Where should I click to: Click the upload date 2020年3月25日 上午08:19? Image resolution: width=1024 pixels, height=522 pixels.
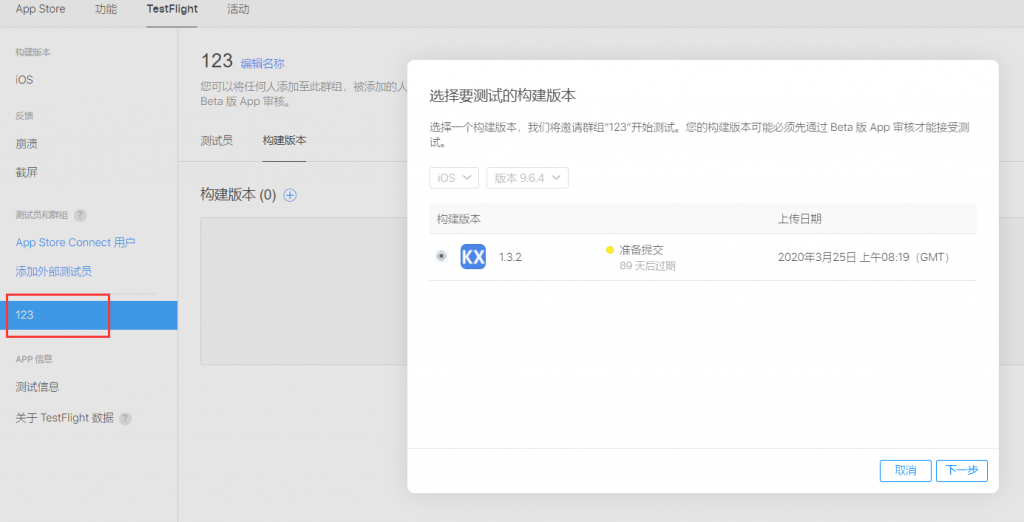(x=863, y=257)
